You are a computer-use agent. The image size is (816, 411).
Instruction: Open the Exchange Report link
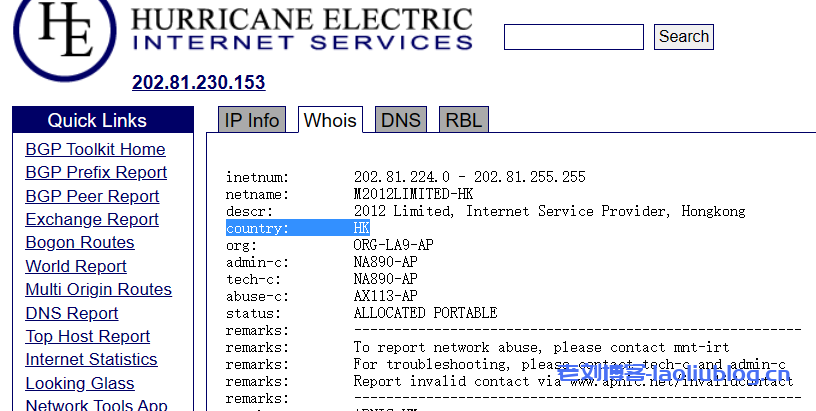coord(92,219)
